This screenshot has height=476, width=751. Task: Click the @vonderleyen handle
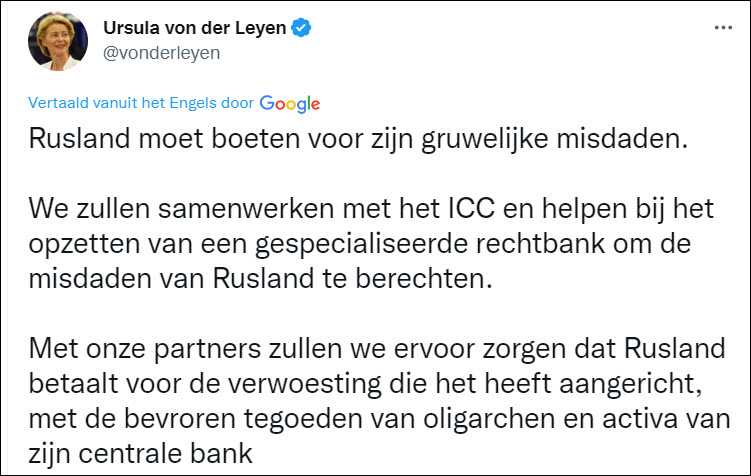click(x=161, y=54)
